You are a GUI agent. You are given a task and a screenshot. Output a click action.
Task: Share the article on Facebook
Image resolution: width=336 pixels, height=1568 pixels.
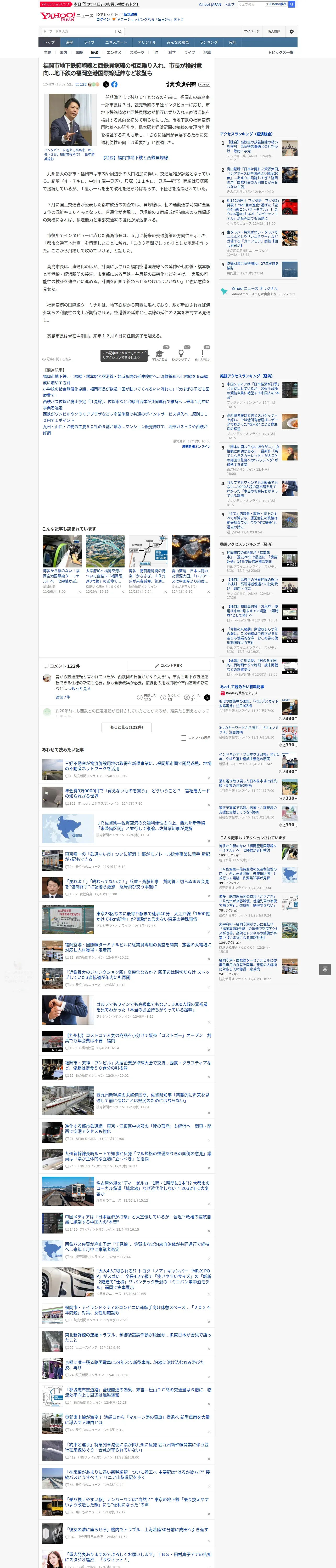tap(114, 85)
